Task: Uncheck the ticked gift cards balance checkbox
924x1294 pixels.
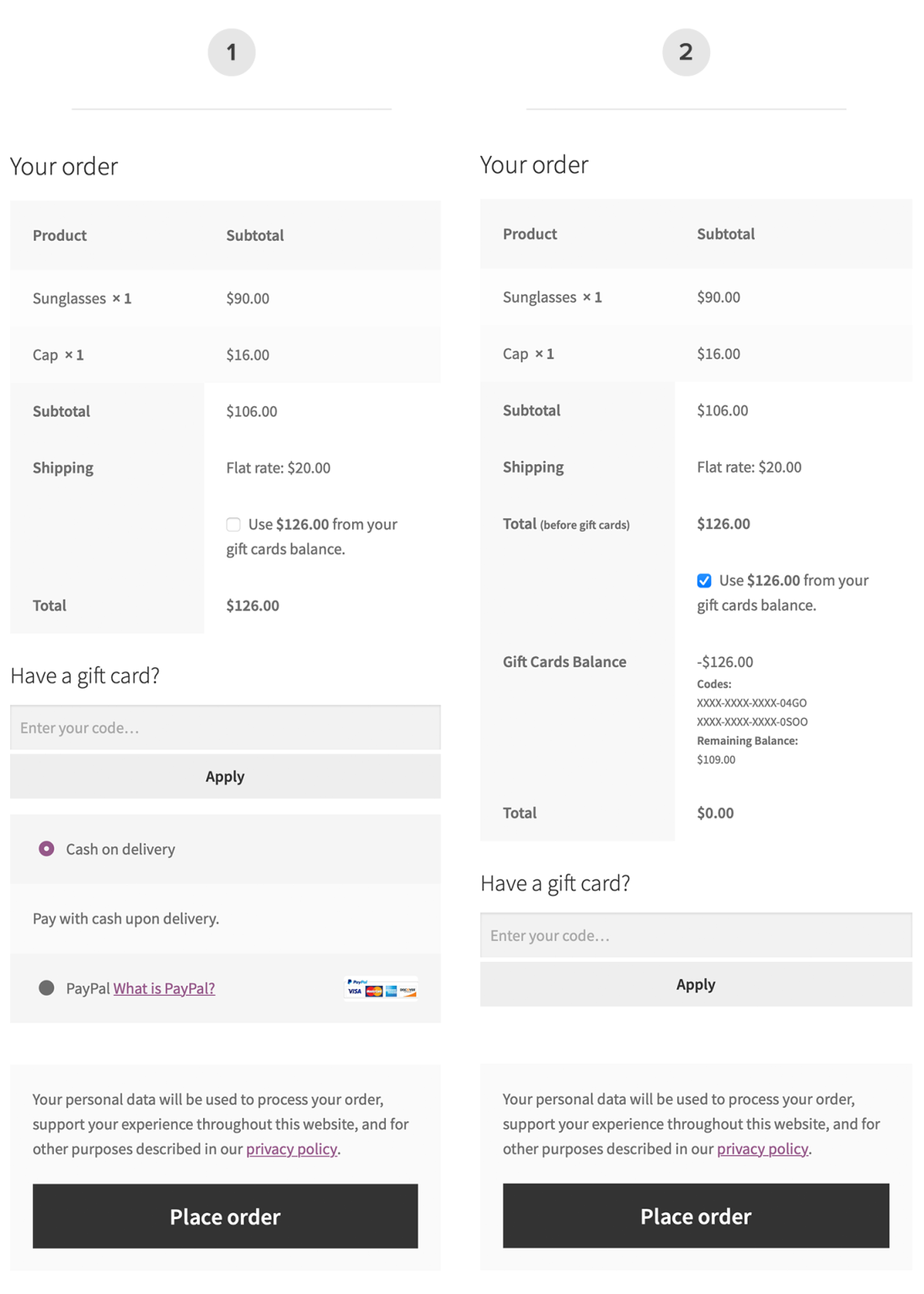Action: [704, 580]
